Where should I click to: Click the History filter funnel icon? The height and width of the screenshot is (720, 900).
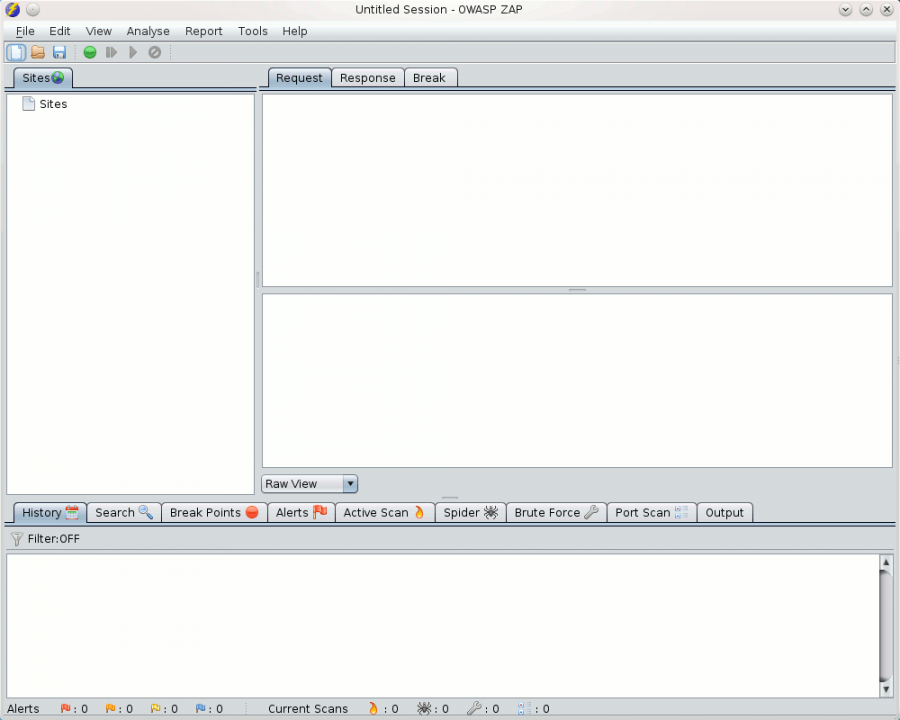click(x=16, y=539)
